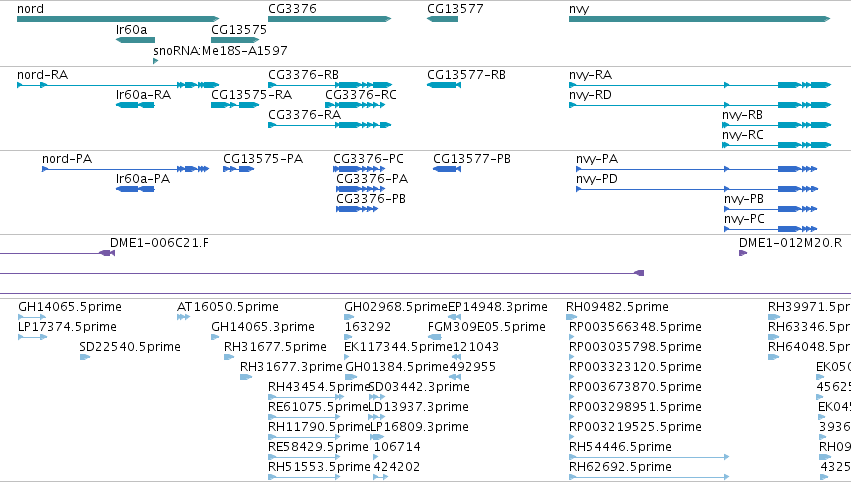This screenshot has width=851, height=482.
Task: Select the RE61075.5prime EST label
Action: tap(318, 408)
